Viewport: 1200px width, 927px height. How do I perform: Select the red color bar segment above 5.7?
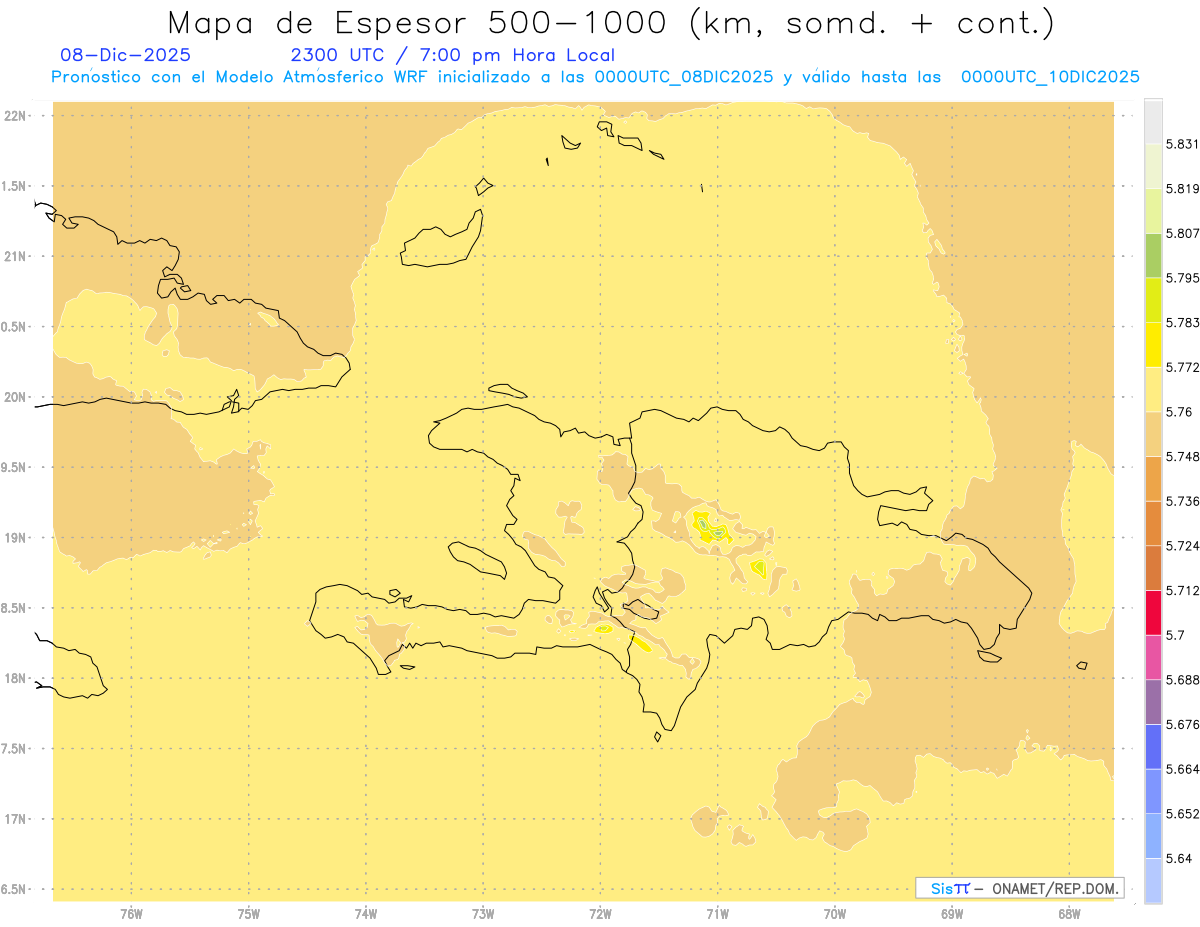tap(1153, 612)
